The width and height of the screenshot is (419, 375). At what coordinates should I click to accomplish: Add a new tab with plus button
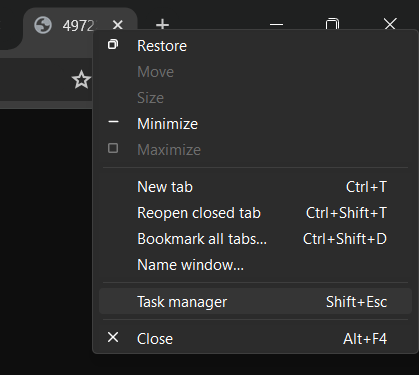tap(162, 25)
